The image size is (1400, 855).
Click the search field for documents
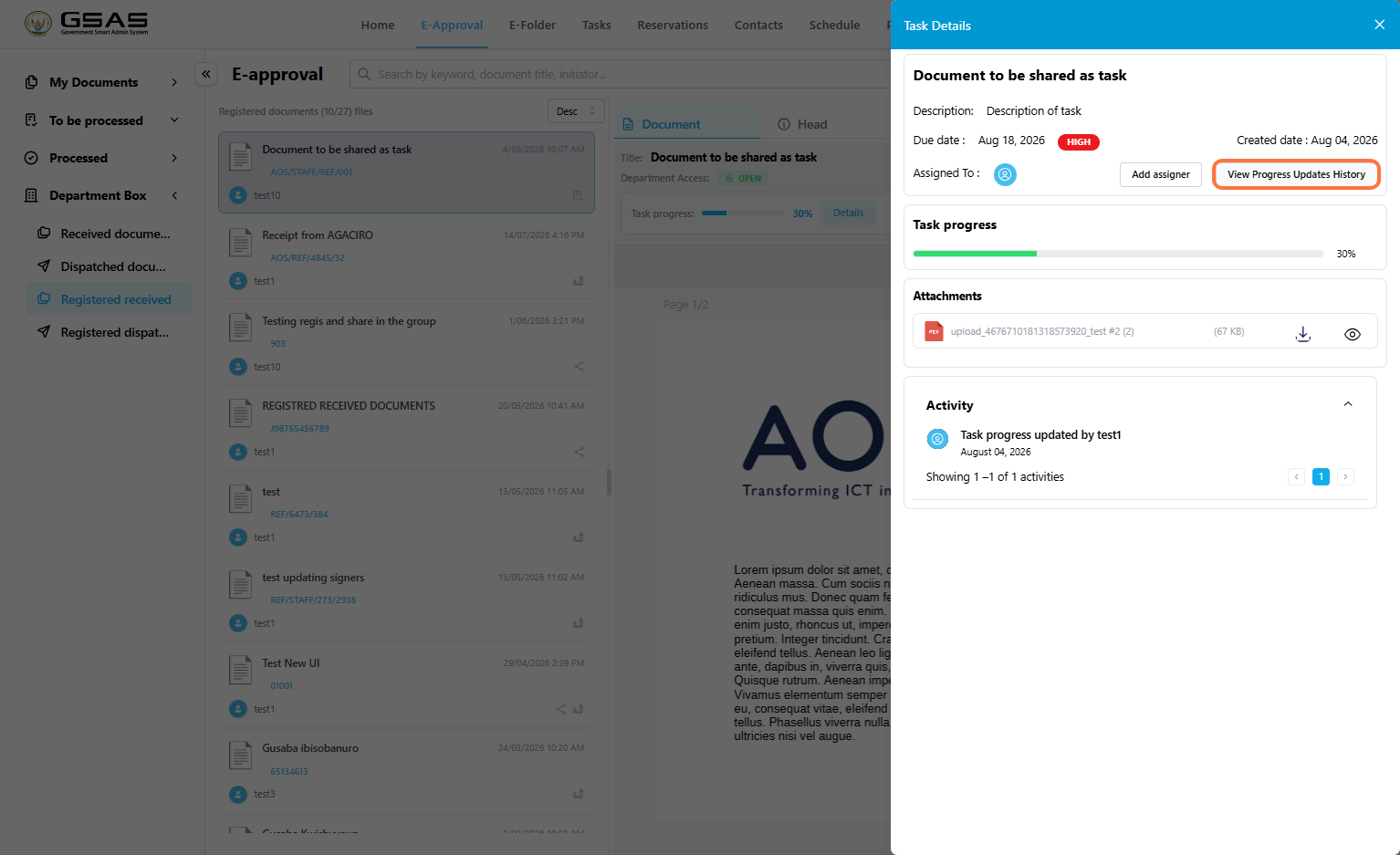621,74
